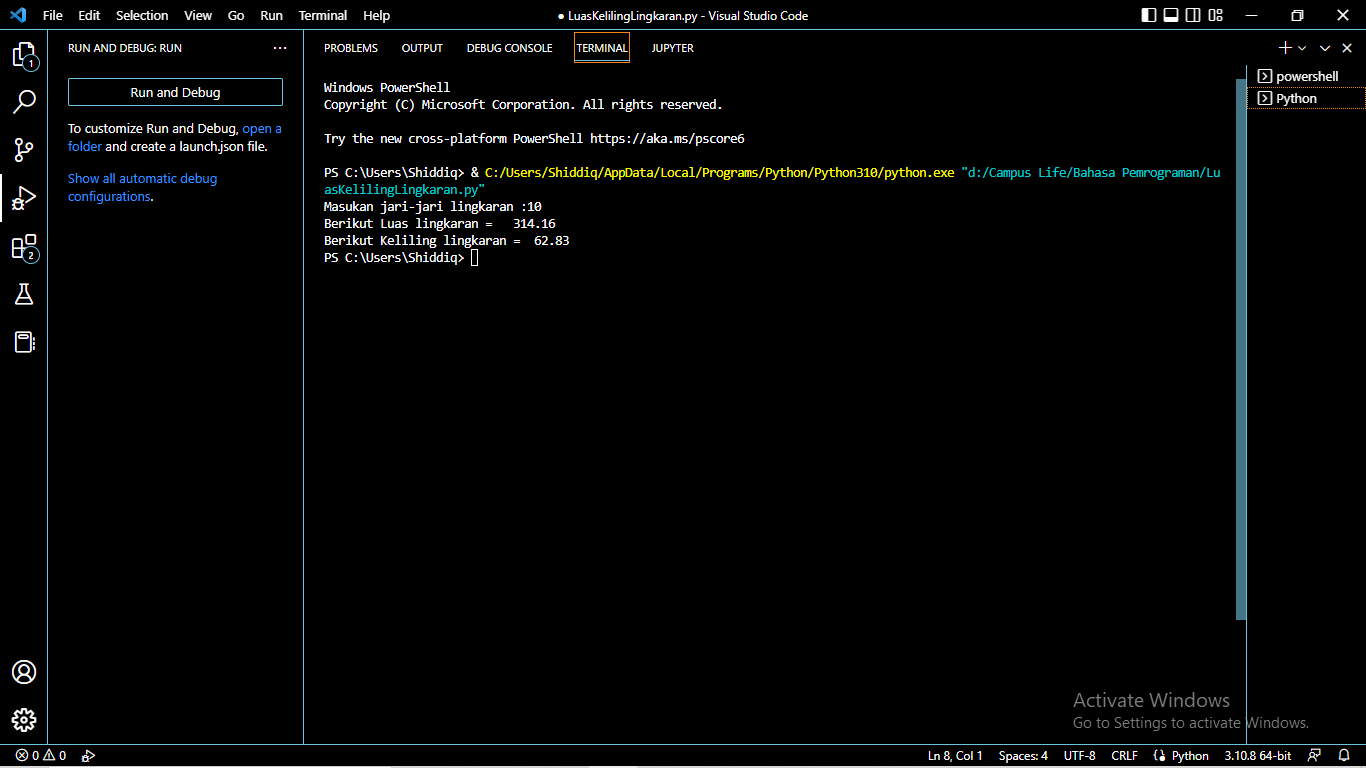Image resolution: width=1366 pixels, height=768 pixels.
Task: Open notifications via the status bar bell
Action: [x=1344, y=755]
